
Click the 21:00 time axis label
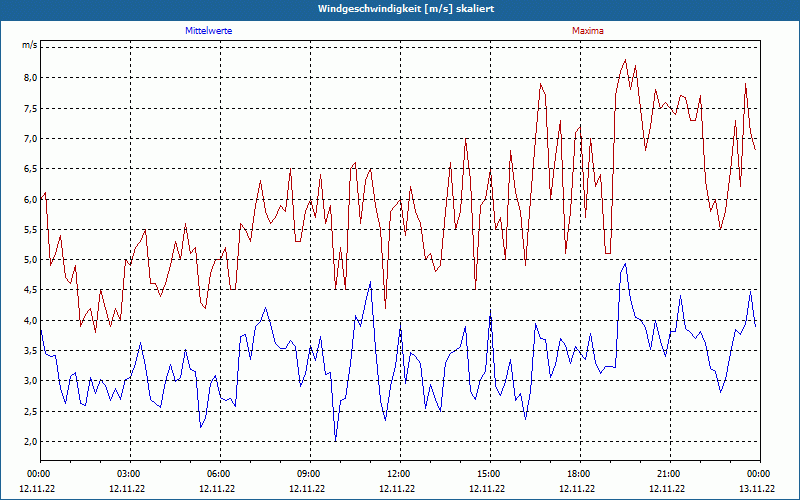(670, 473)
